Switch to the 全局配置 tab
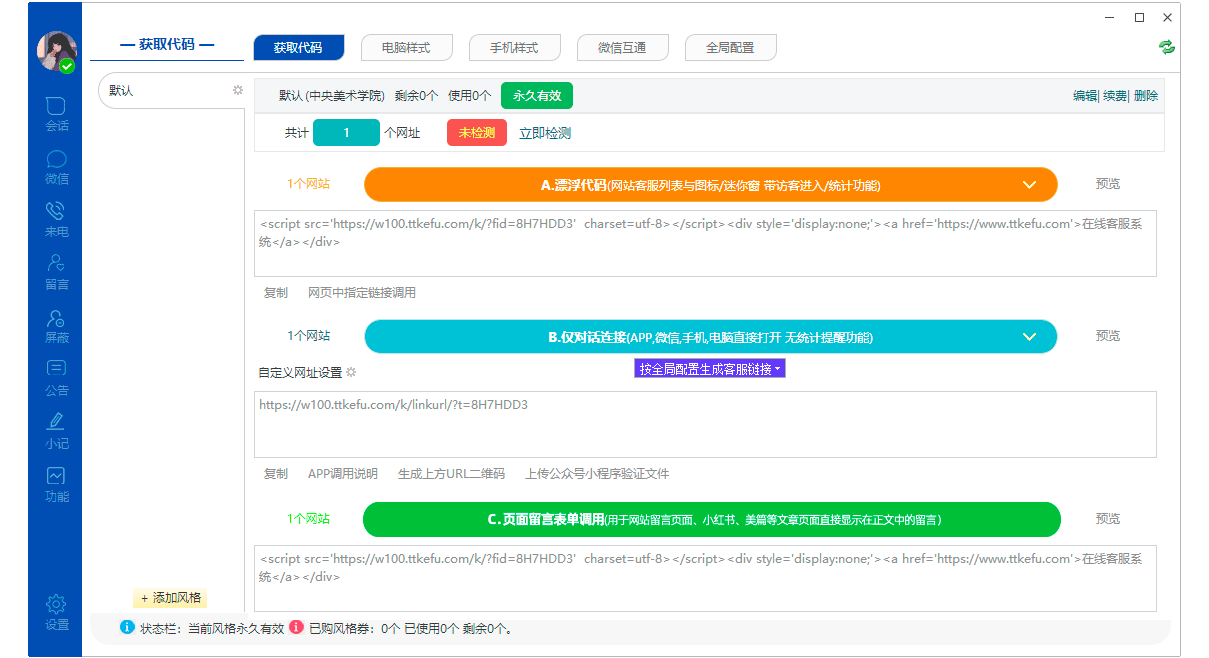This screenshot has width=1209, height=658. click(730, 47)
